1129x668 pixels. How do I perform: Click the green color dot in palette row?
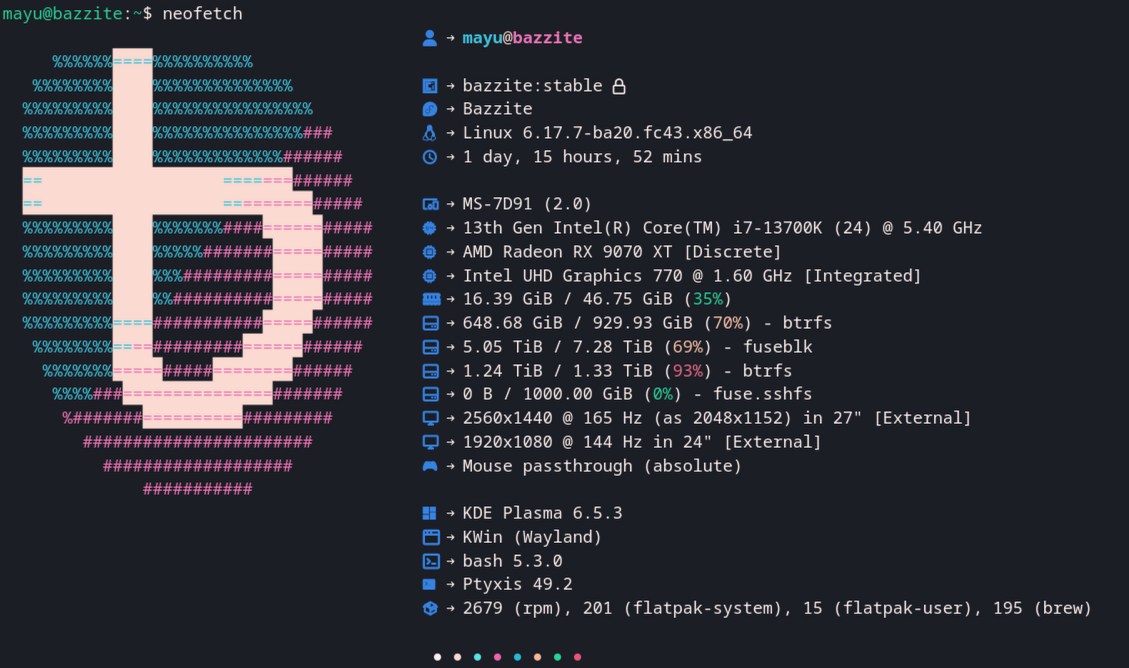[x=557, y=656]
